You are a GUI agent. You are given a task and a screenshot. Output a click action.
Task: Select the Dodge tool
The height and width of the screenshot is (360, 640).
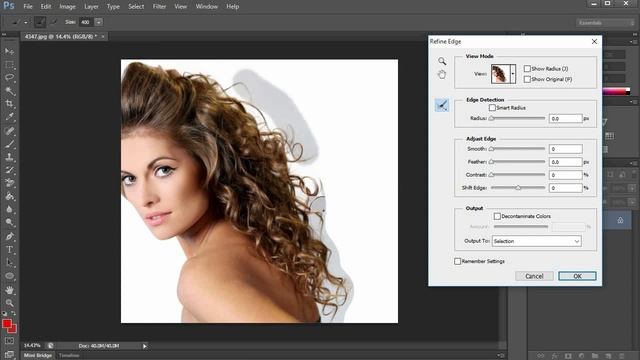point(9,222)
